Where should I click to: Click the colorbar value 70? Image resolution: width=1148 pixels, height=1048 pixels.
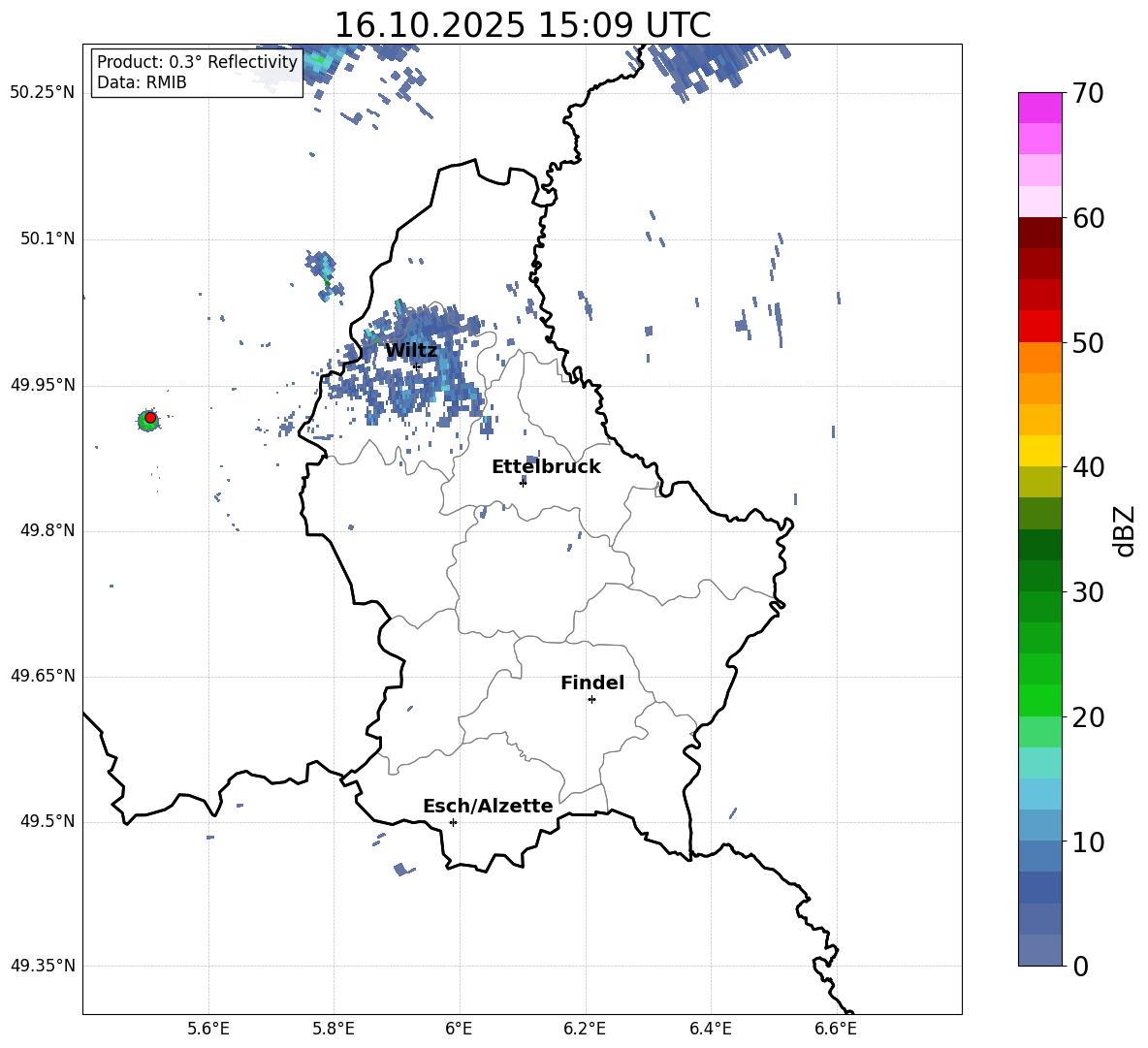(1088, 94)
